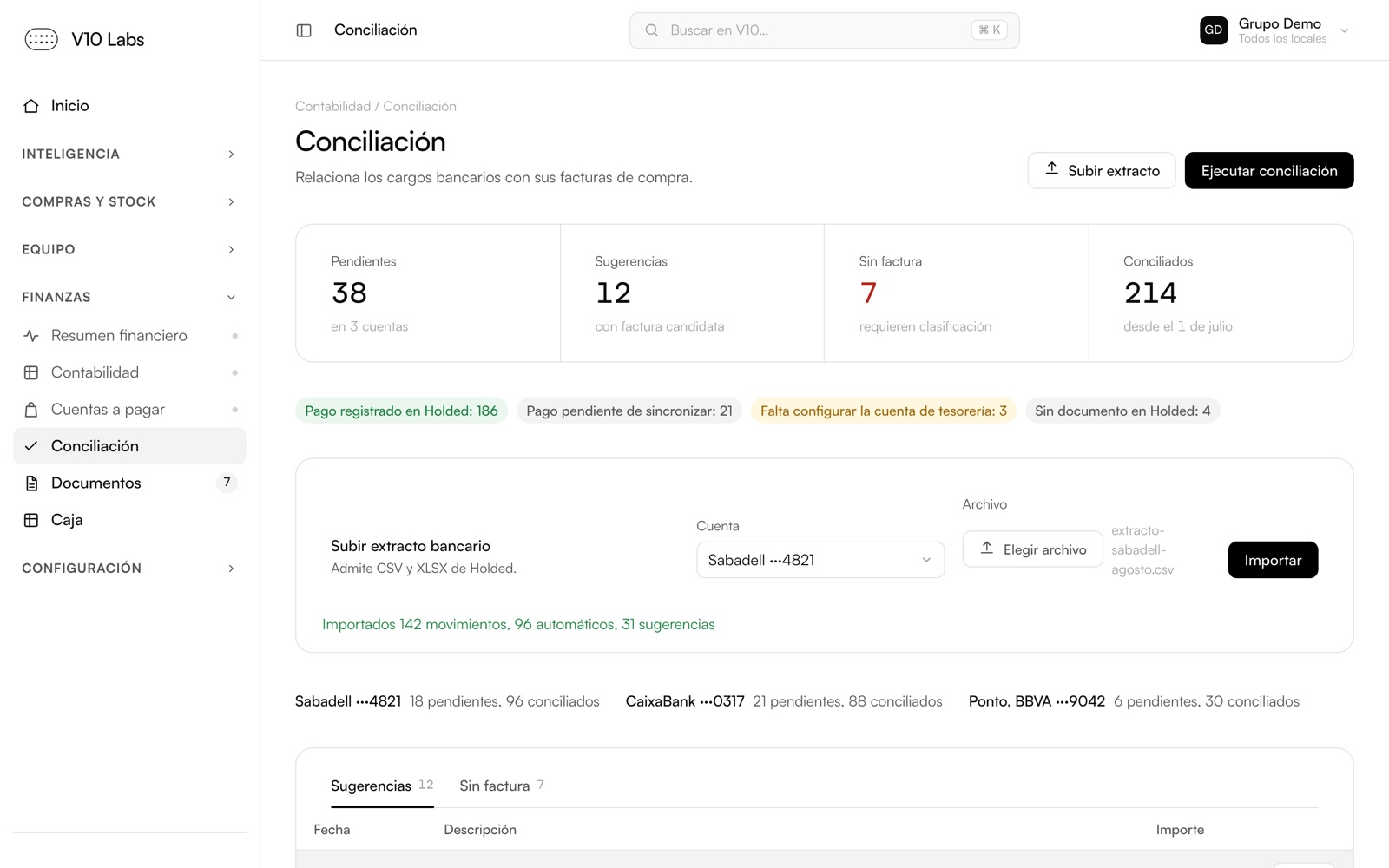Select the CaixaBank 0317 account summary
The height and width of the screenshot is (868, 1389).
pyautogui.click(x=784, y=701)
